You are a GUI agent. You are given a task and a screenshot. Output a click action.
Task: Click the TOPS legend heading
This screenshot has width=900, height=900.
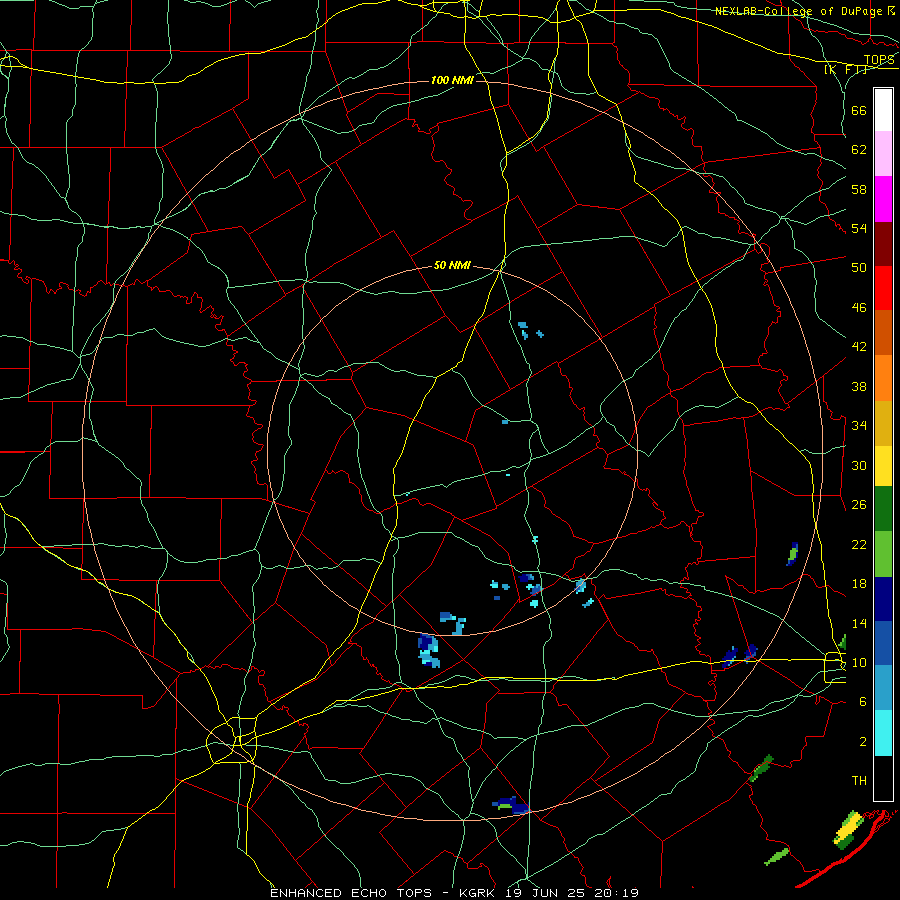tap(879, 60)
